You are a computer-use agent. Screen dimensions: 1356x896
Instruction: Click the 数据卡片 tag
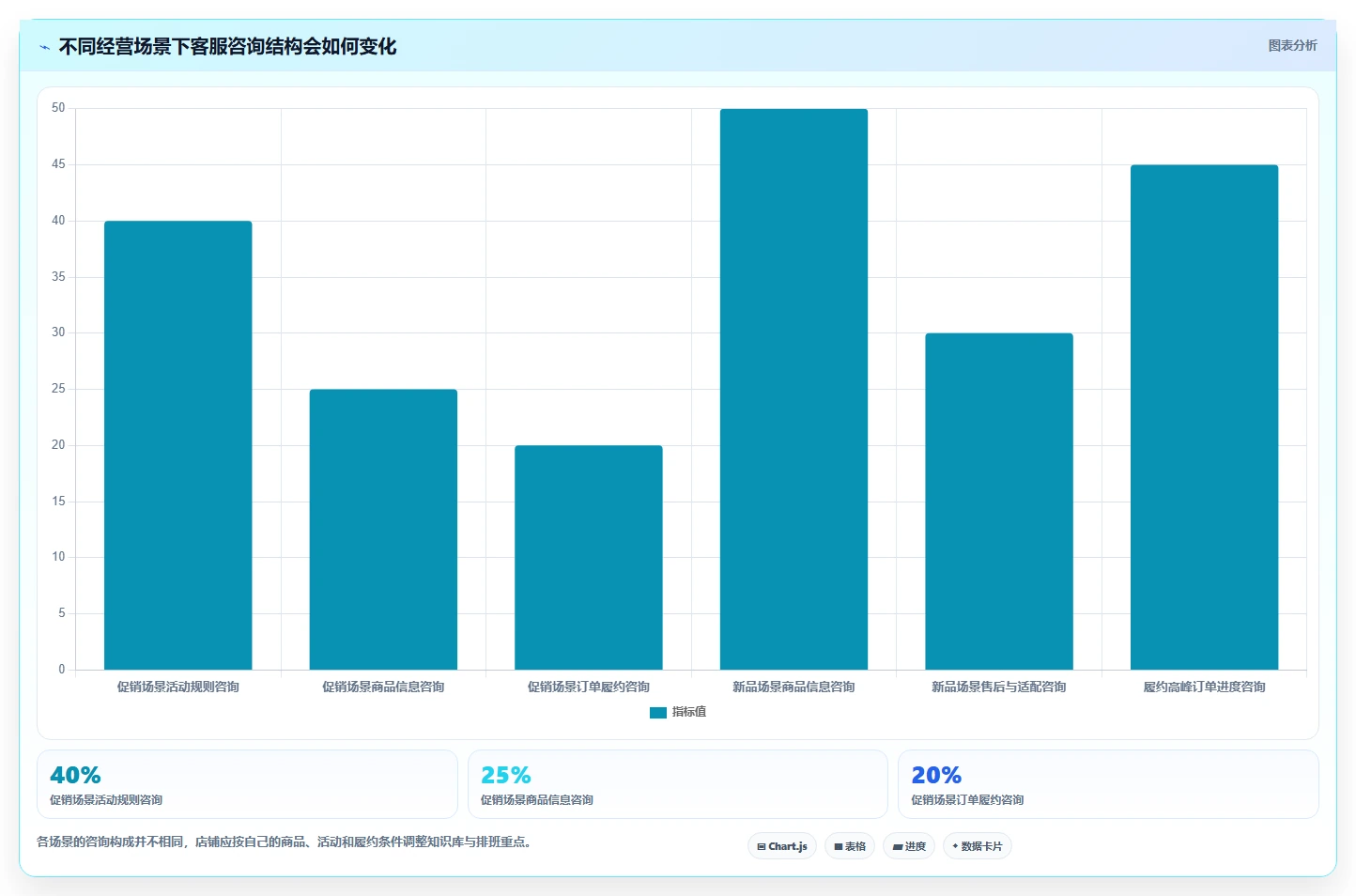(978, 846)
